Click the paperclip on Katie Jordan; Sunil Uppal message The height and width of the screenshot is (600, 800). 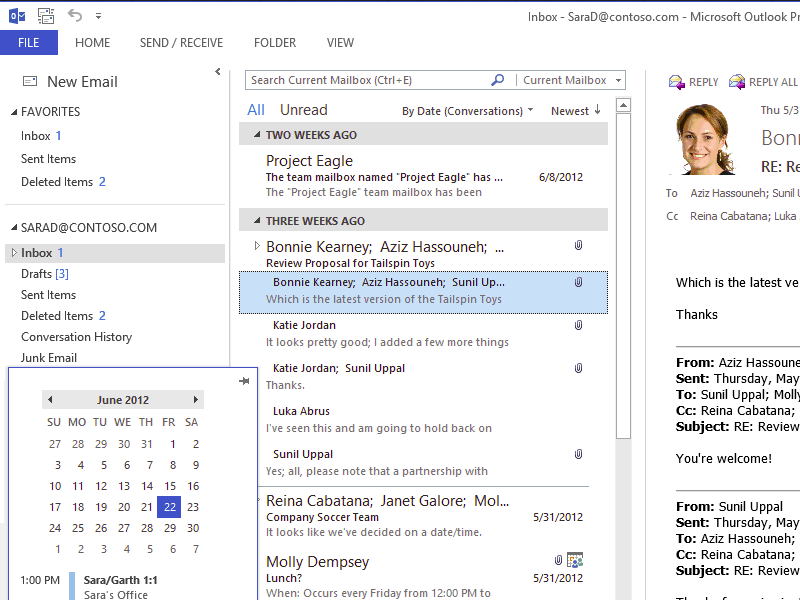click(x=578, y=368)
